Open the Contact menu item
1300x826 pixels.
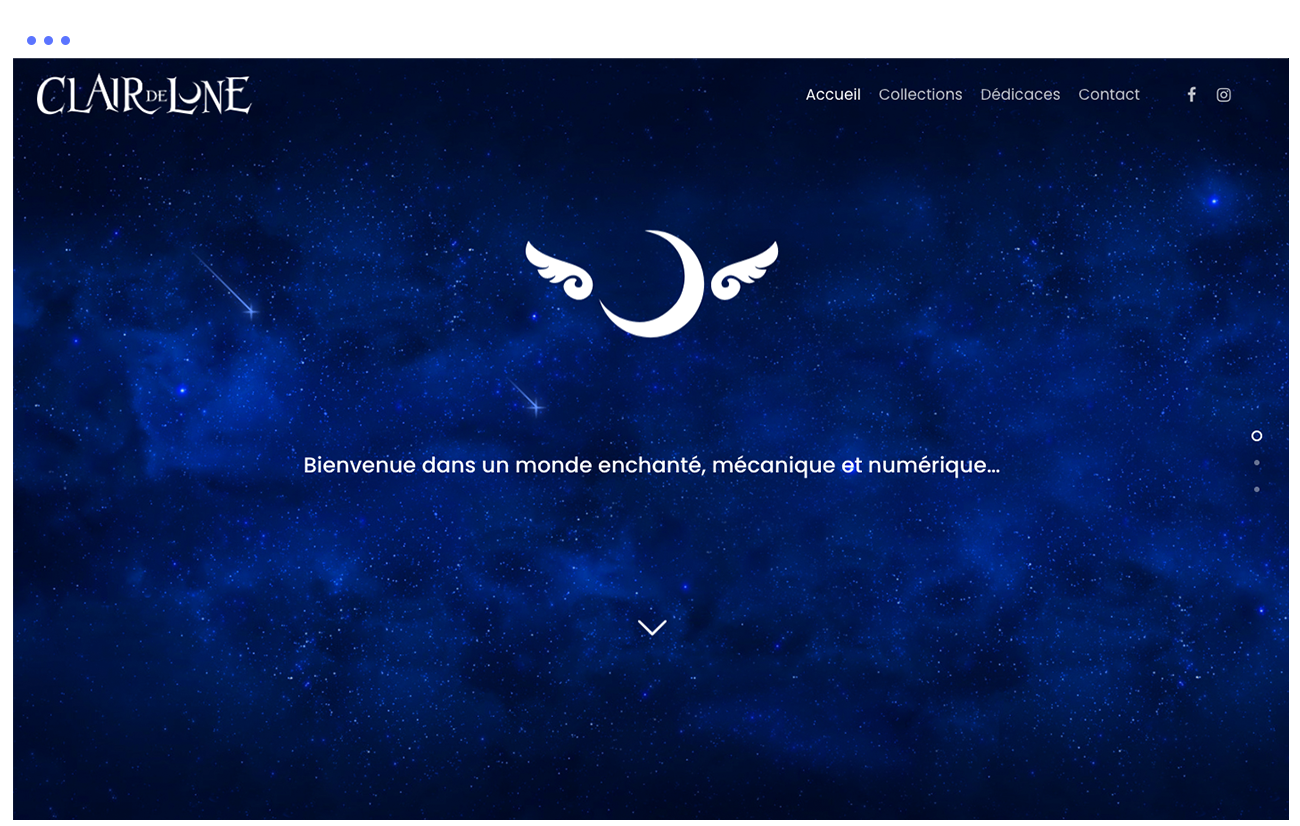pos(1109,95)
